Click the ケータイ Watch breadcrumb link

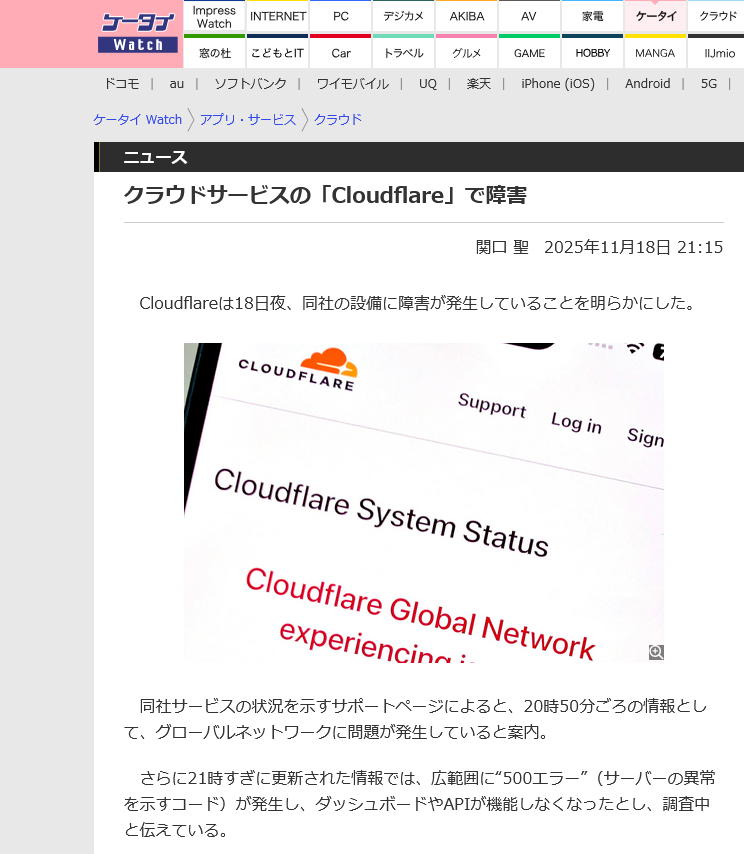pos(138,120)
